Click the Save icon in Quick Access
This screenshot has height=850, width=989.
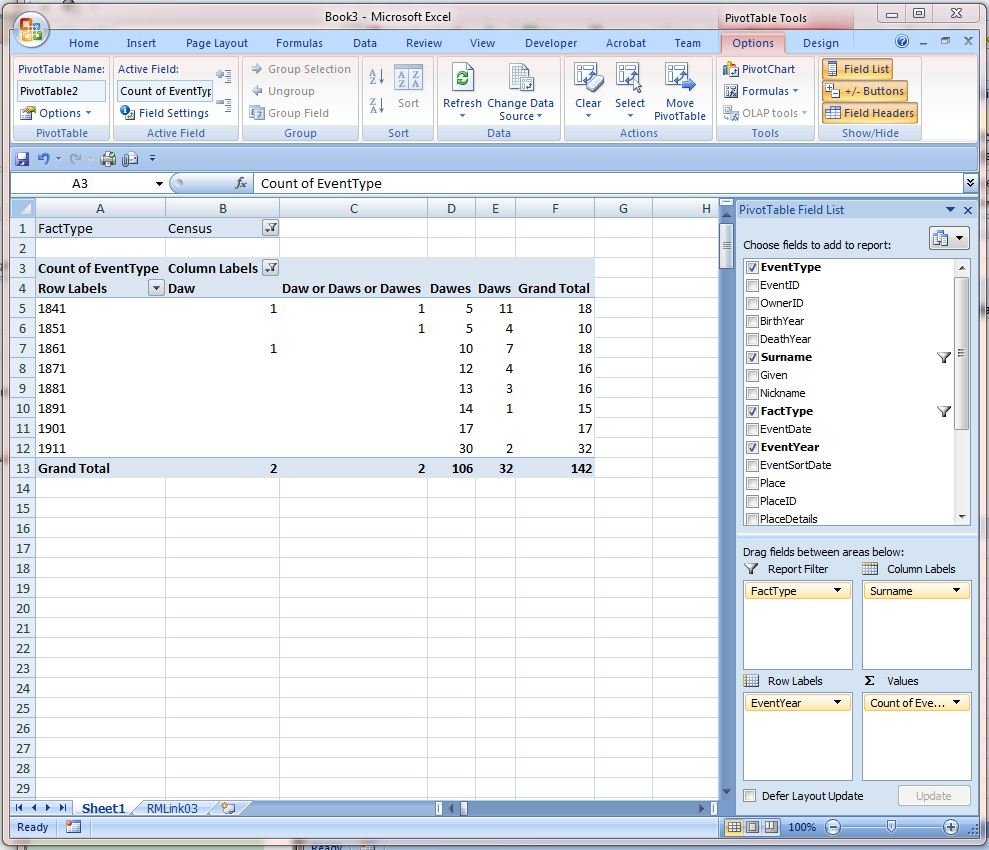coord(22,159)
